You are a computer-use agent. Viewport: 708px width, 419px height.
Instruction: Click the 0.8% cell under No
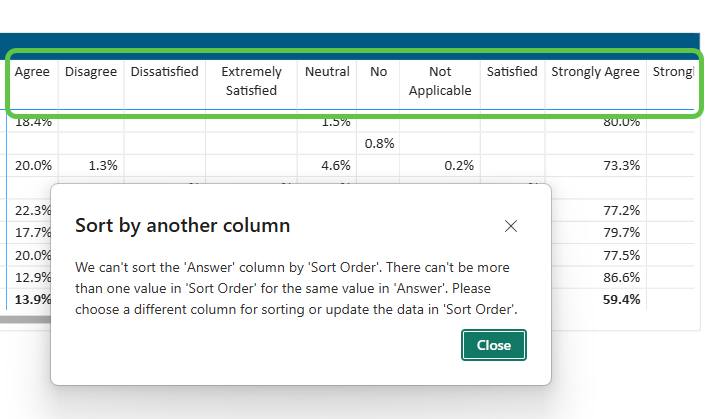[x=379, y=144]
